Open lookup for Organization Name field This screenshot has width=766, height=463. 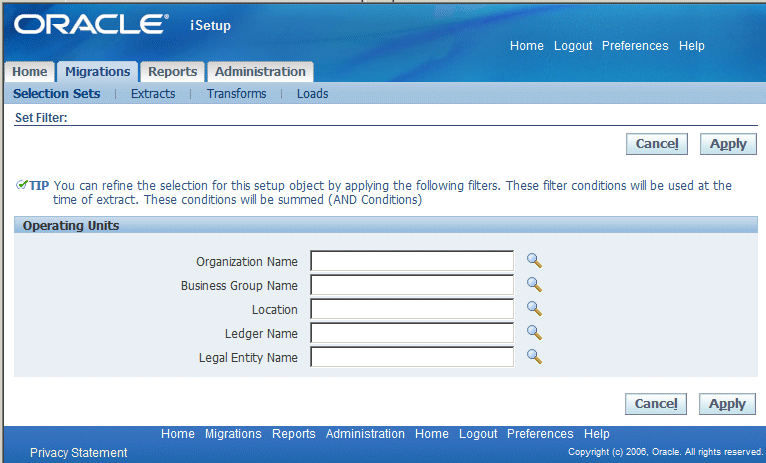point(534,261)
